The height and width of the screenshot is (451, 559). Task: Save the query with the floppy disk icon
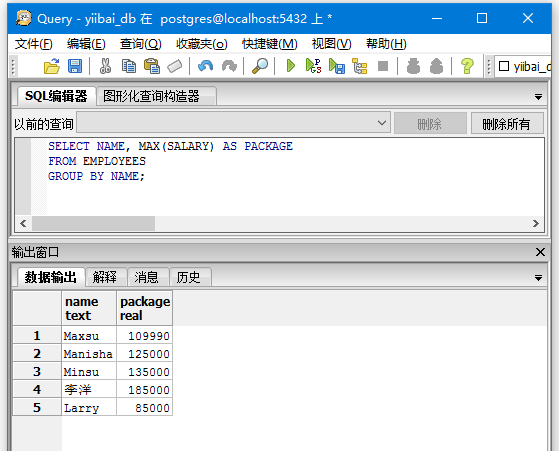click(x=75, y=66)
